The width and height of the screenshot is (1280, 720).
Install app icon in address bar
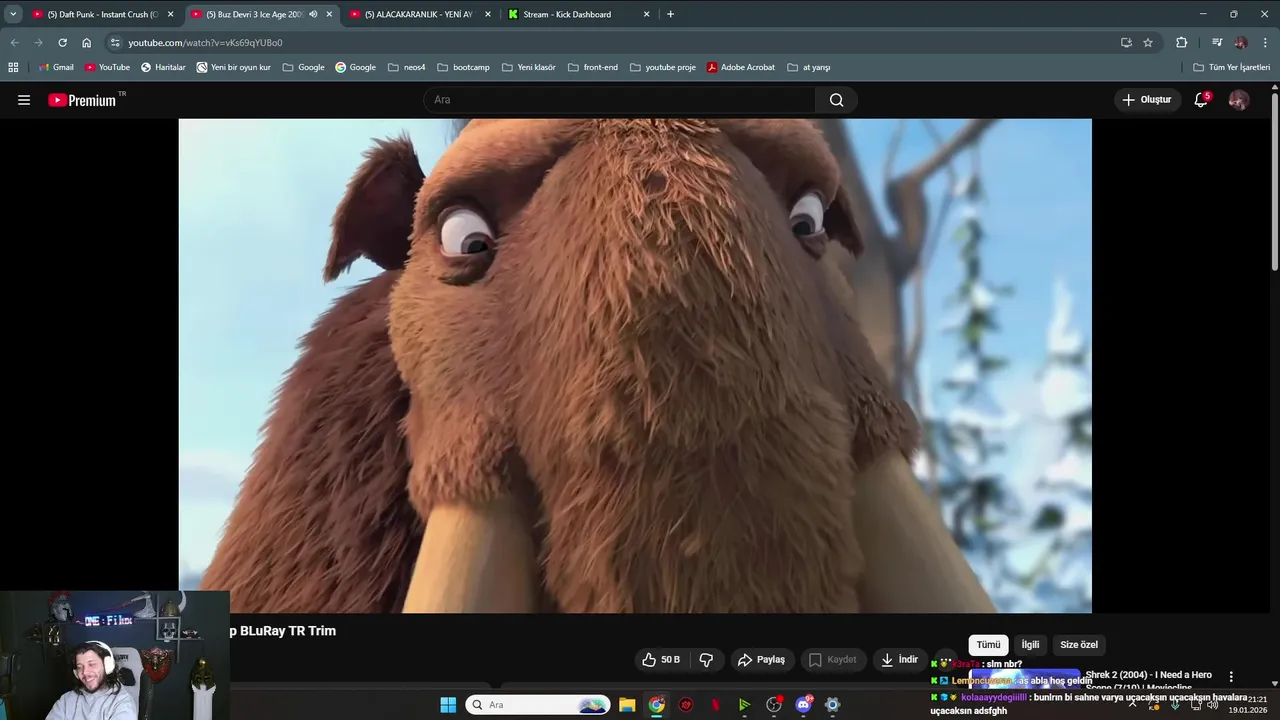click(x=1126, y=43)
